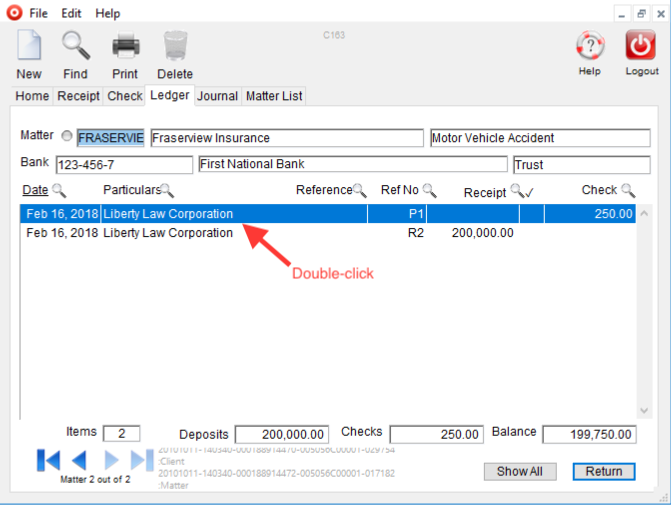The height and width of the screenshot is (505, 671).
Task: Click the Print toolbar icon
Action: (x=125, y=46)
